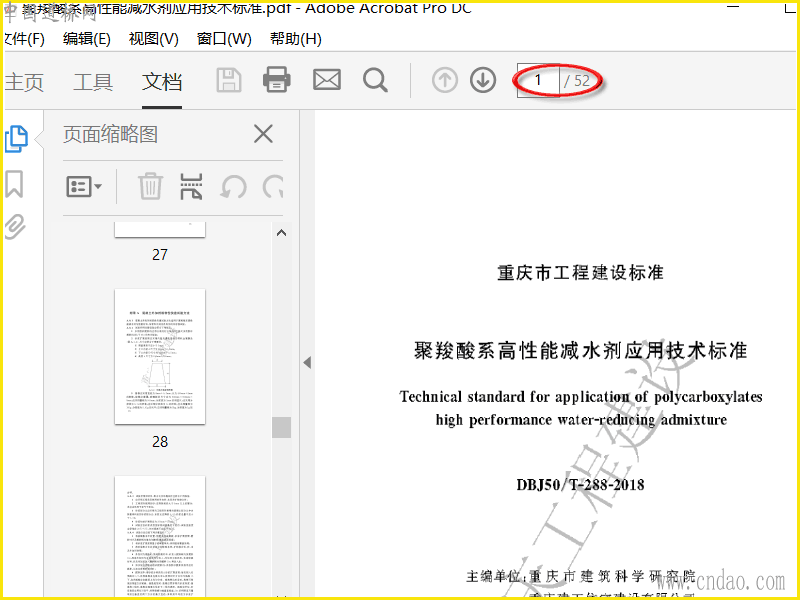This screenshot has height=600, width=800.
Task: Click page label 28
Action: point(160,442)
